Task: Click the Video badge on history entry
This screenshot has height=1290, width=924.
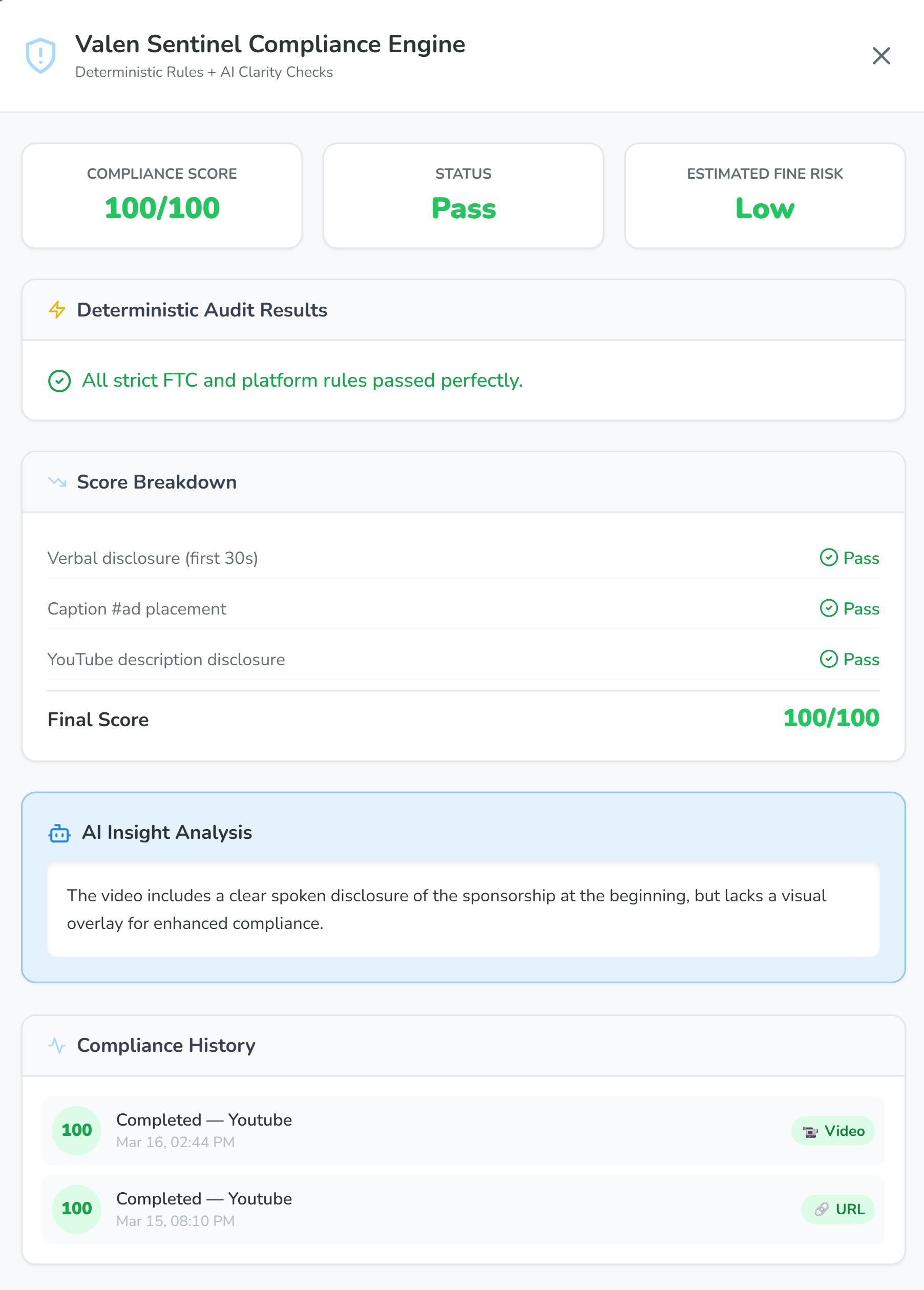Action: (x=833, y=1131)
